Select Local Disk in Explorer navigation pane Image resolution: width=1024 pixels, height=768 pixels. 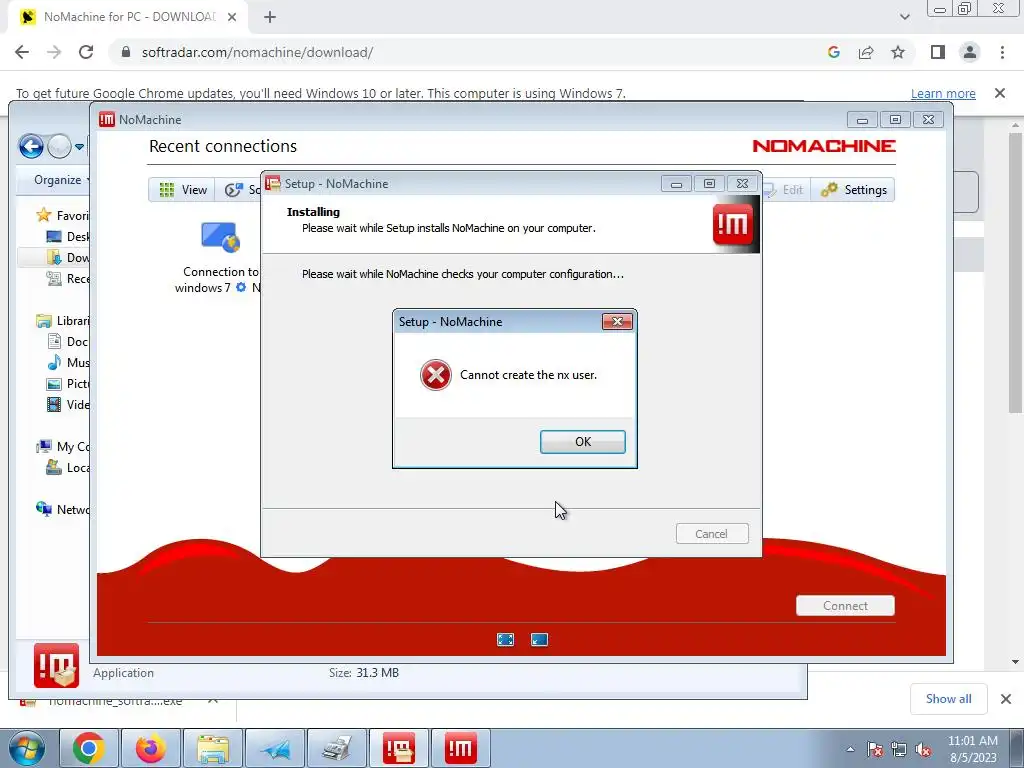coord(68,468)
